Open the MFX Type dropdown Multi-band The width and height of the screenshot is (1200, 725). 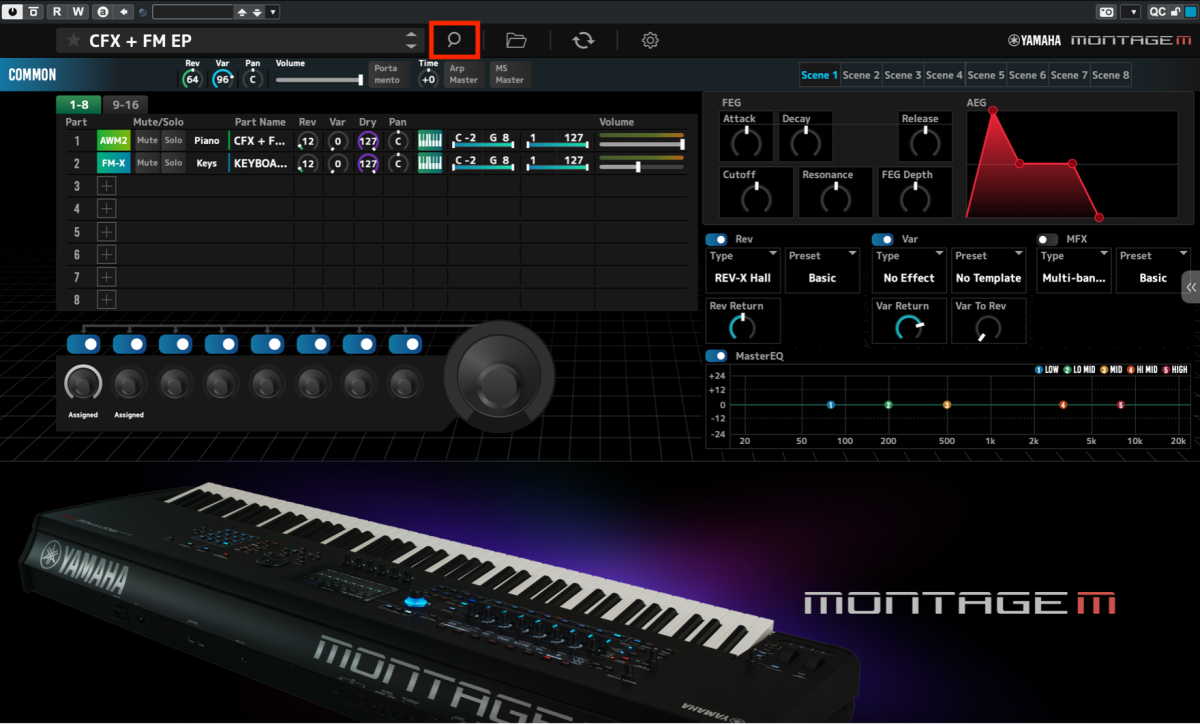tap(1075, 270)
